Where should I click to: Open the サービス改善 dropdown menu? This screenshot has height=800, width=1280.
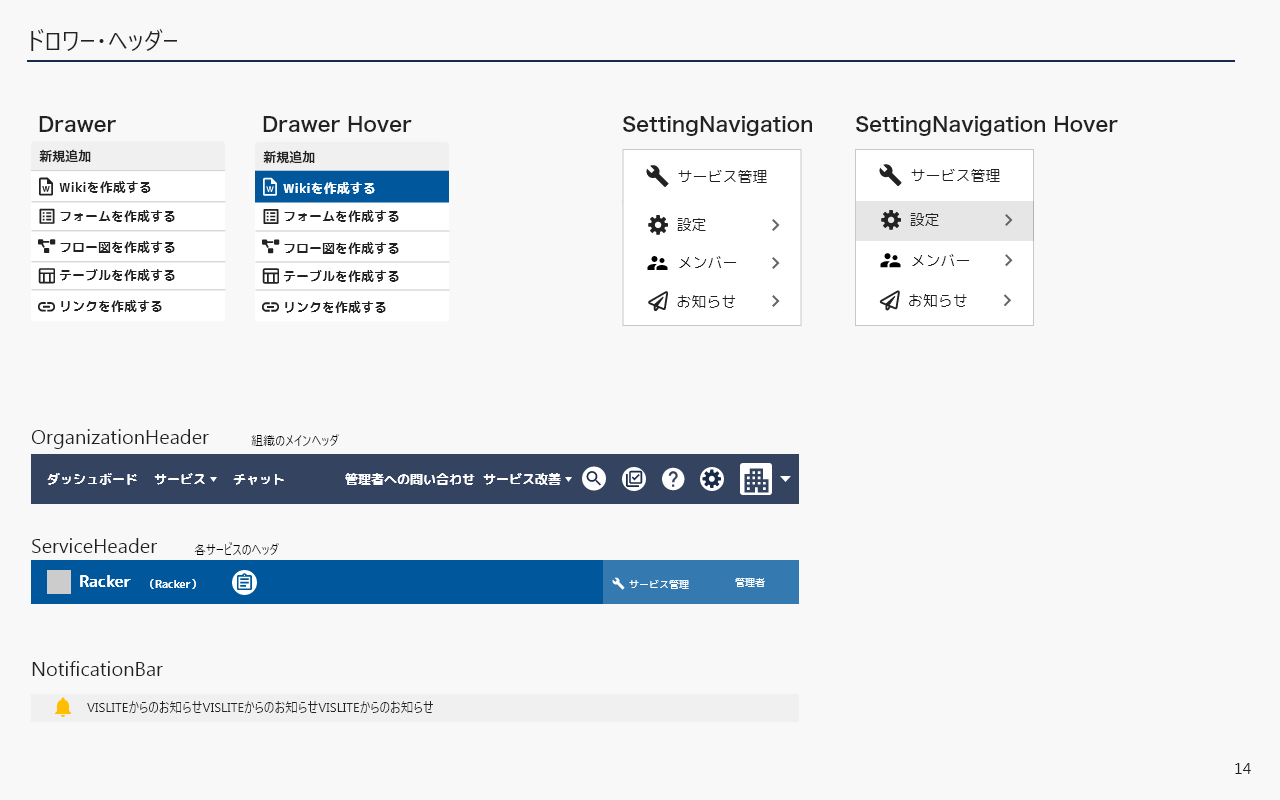527,479
